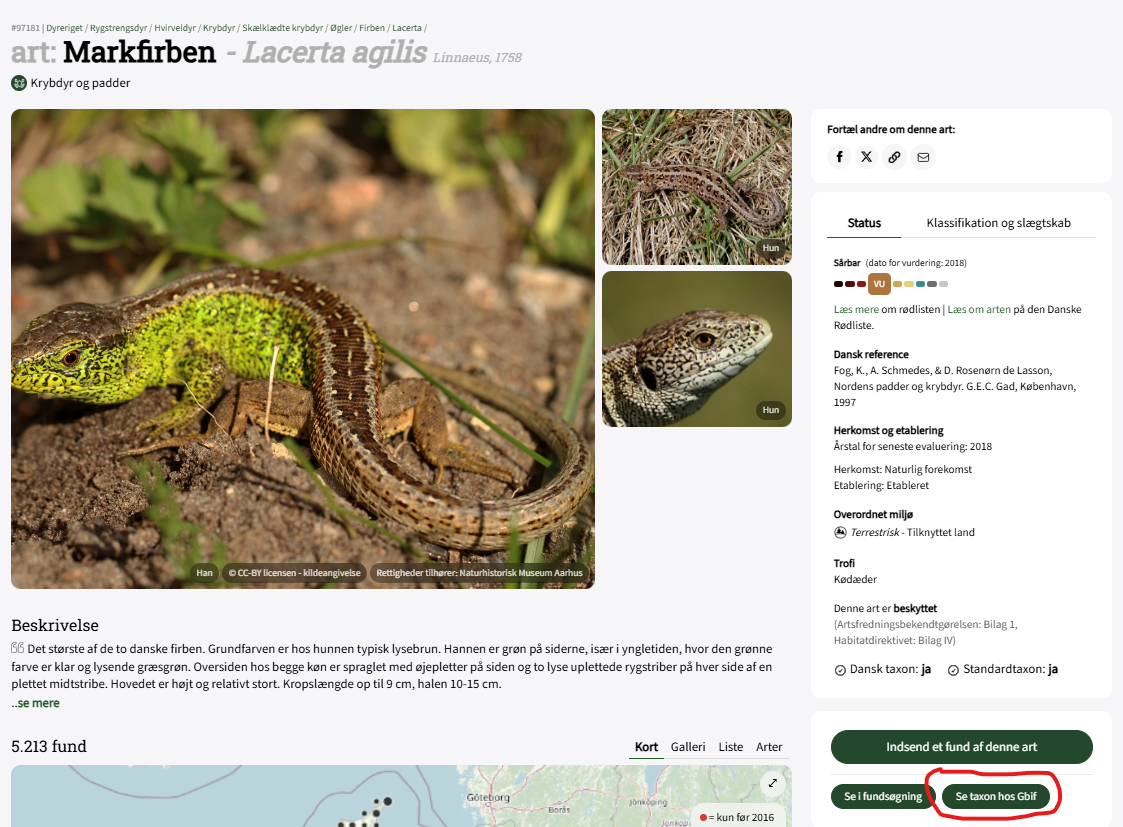1123x827 pixels.
Task: Expand the description with 'se mere'
Action: pos(36,703)
